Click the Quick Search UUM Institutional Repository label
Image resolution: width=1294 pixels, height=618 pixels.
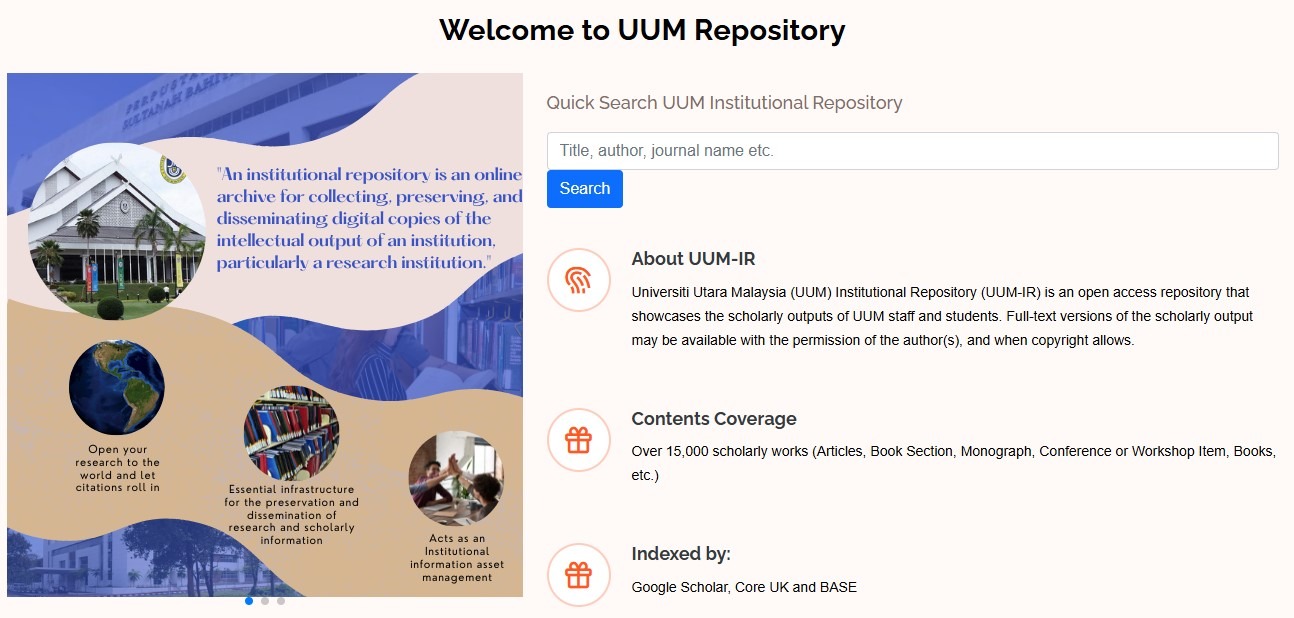[x=724, y=103]
